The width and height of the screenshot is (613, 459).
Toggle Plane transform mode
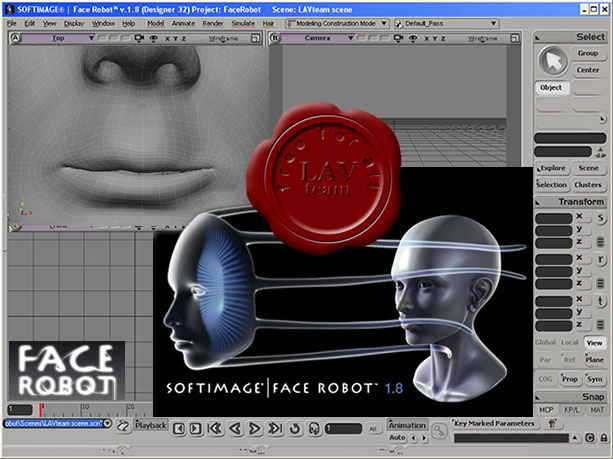coord(594,360)
